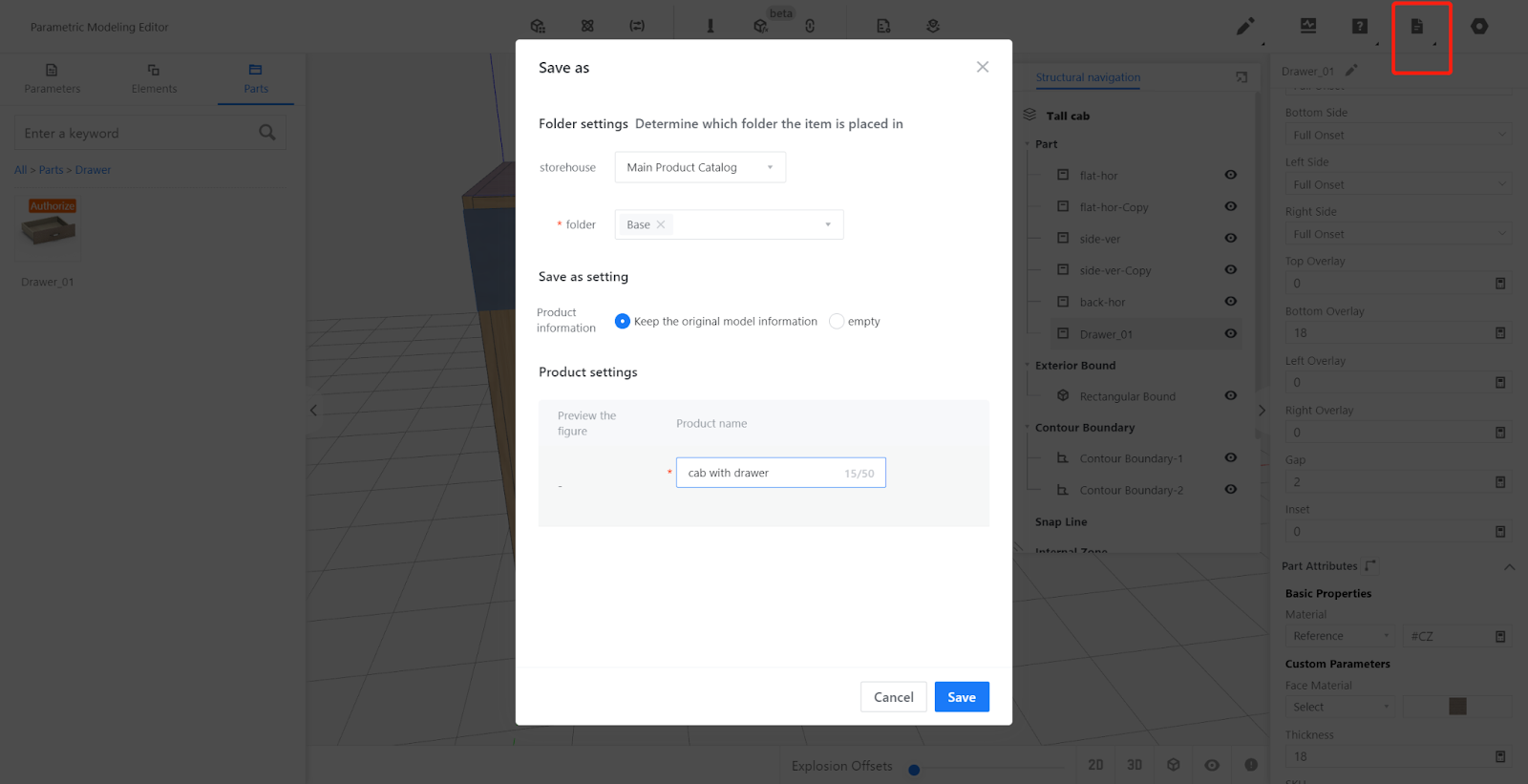This screenshot has height=784, width=1528.
Task: Click the search magnifier icon in the Parts panel
Action: tap(267, 133)
